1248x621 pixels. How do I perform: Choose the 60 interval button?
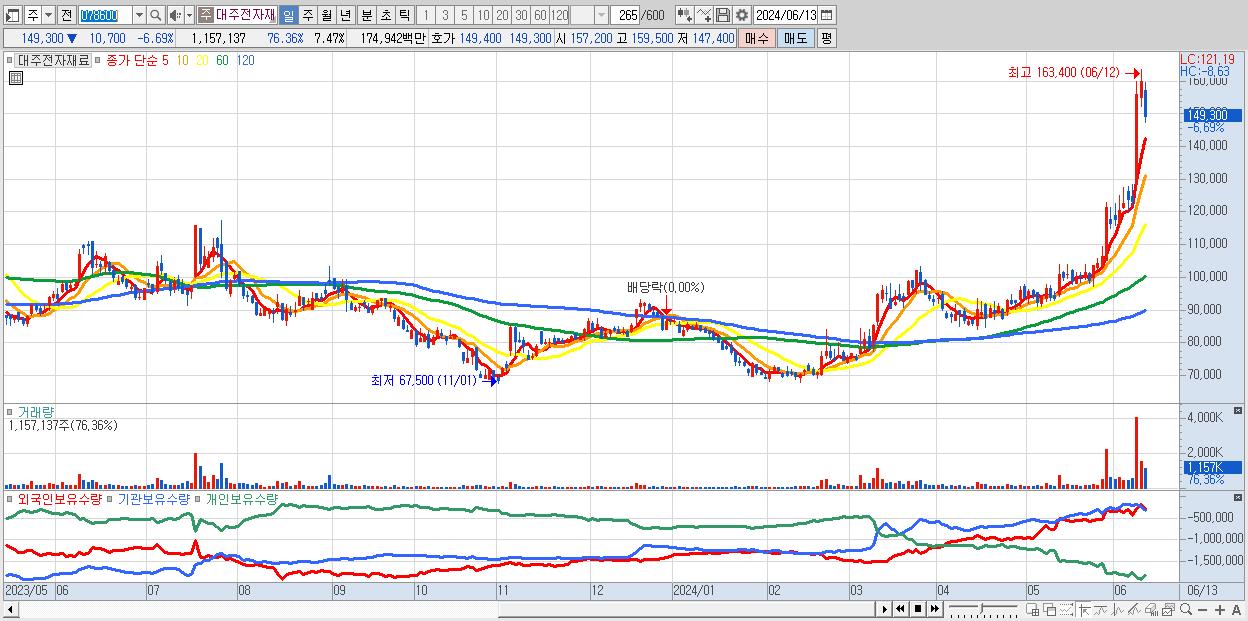click(x=540, y=15)
